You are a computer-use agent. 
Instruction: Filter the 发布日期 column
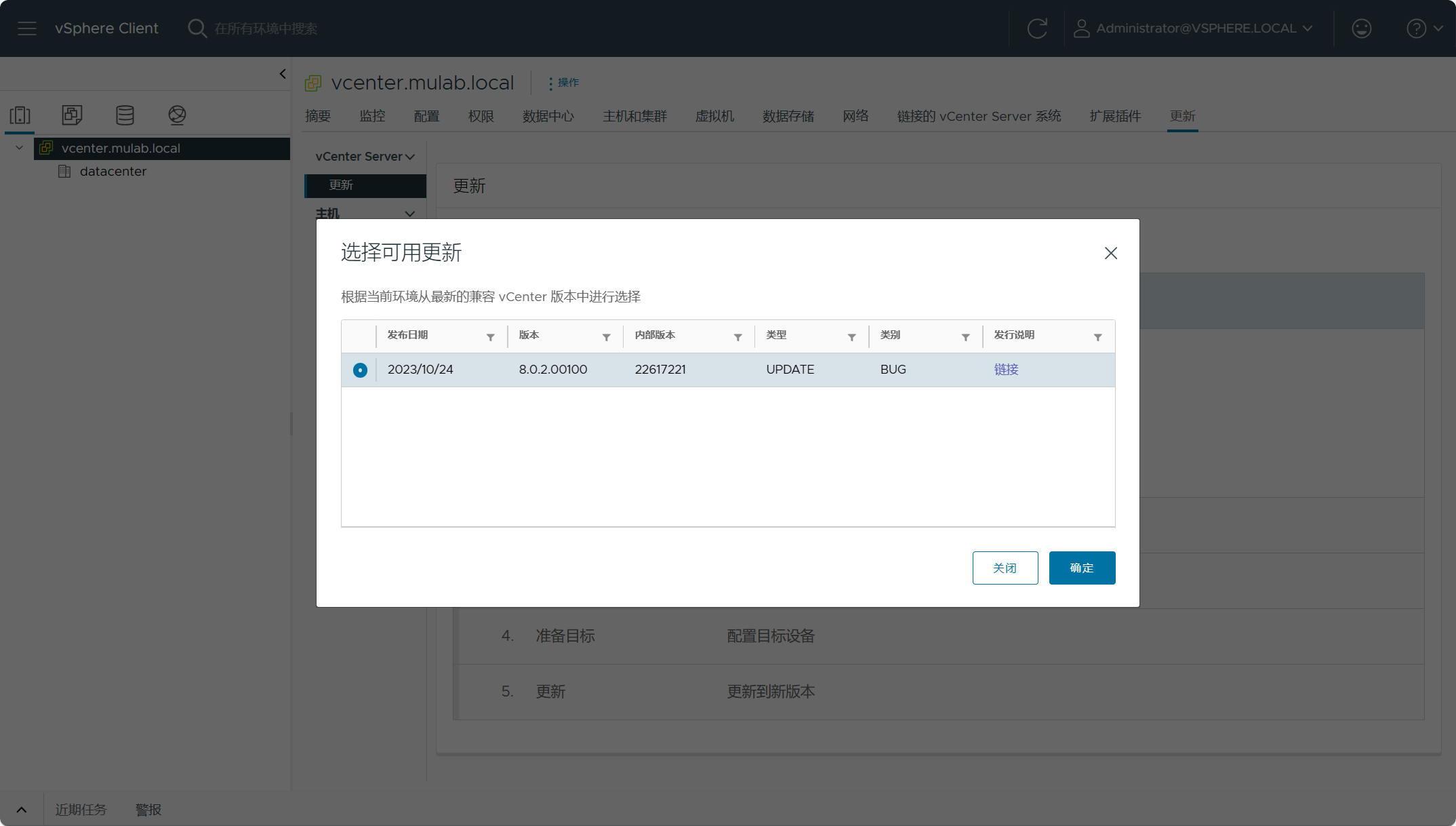(490, 337)
